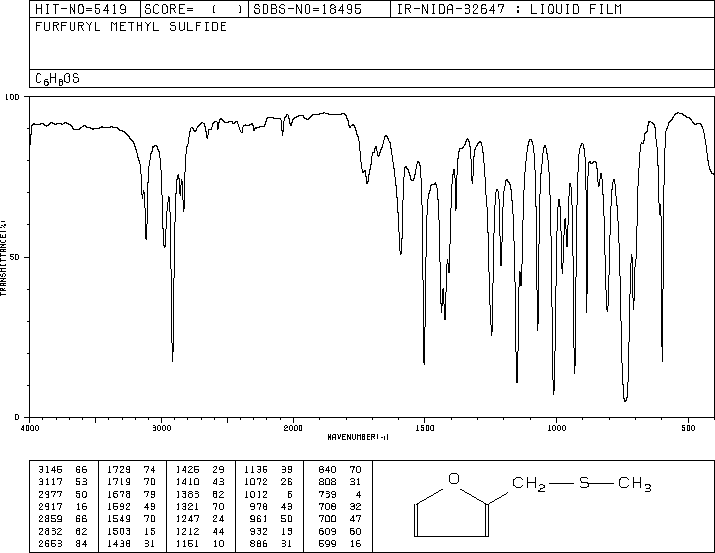The width and height of the screenshot is (715, 553).
Task: Click the sulfur atom S in the structure
Action: 584,482
